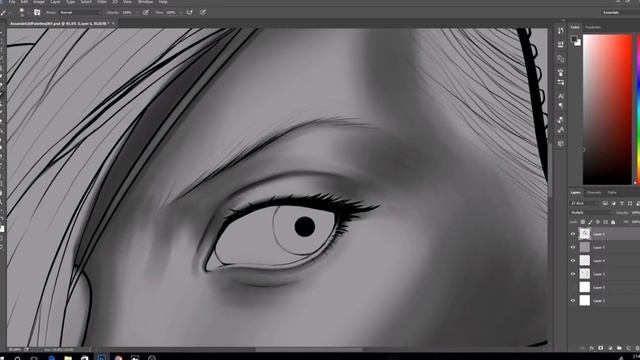This screenshot has height=360, width=640.
Task: Switch to the Channels tab
Action: click(594, 192)
